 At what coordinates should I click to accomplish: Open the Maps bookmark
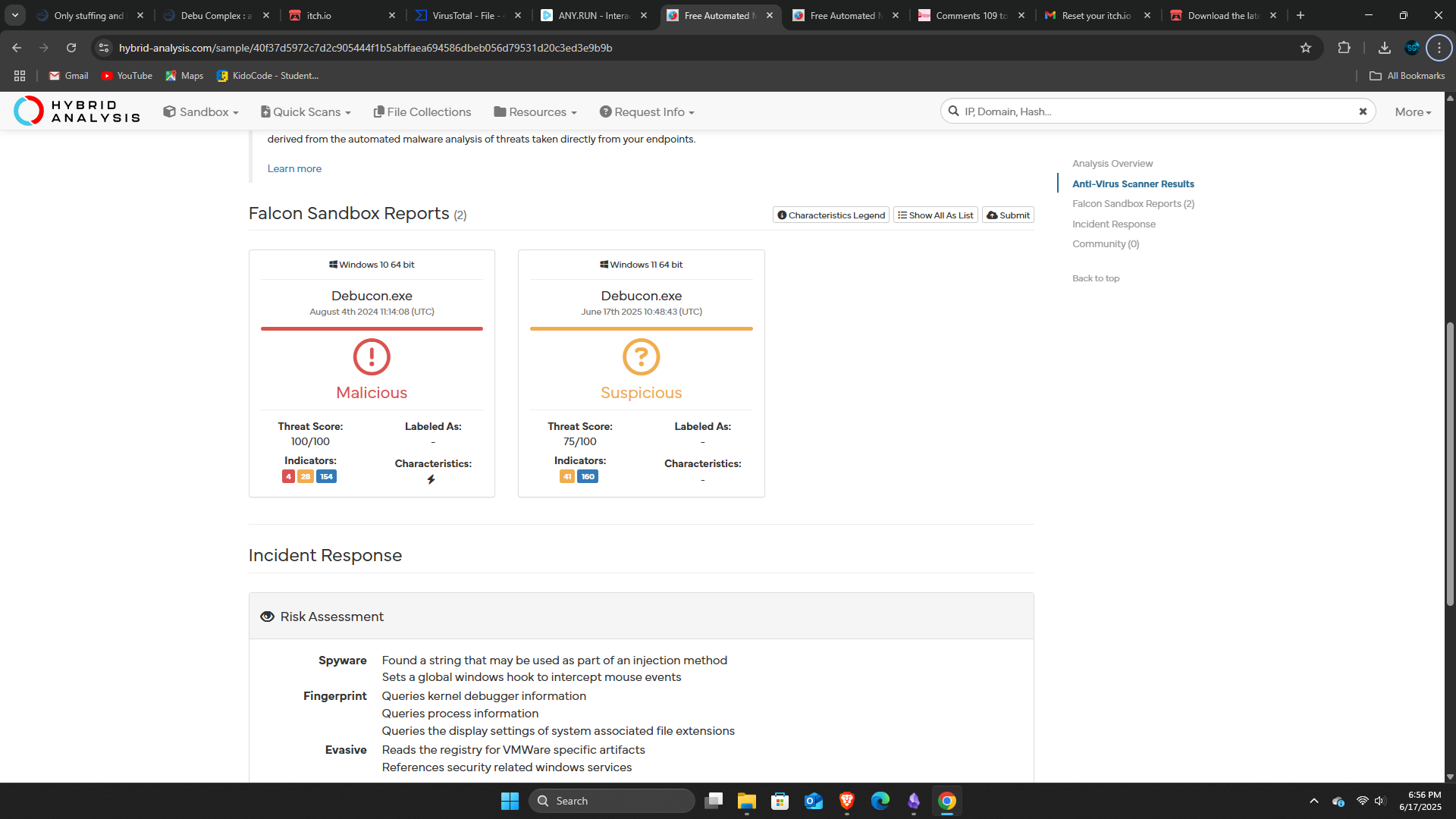[184, 76]
